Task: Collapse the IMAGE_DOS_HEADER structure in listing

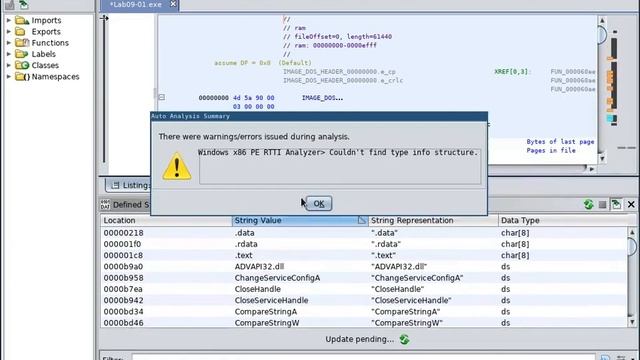Action: (162, 97)
